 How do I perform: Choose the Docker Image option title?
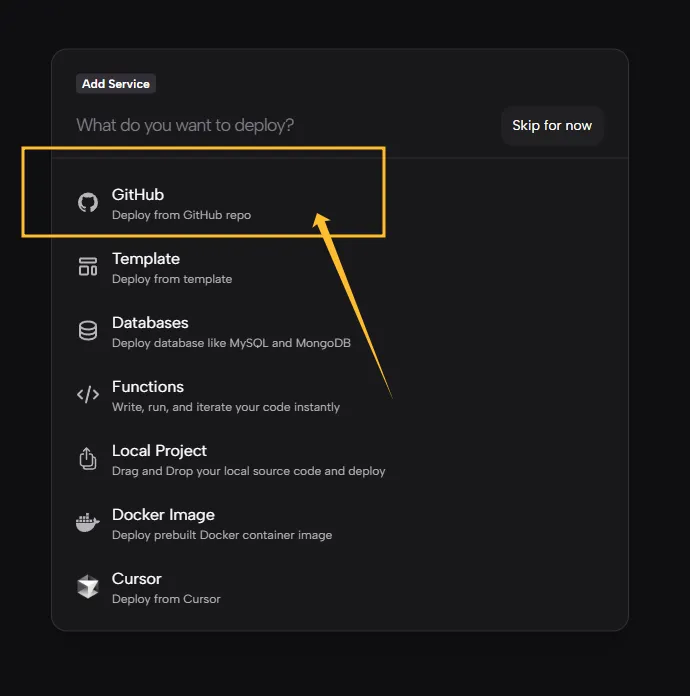click(163, 515)
